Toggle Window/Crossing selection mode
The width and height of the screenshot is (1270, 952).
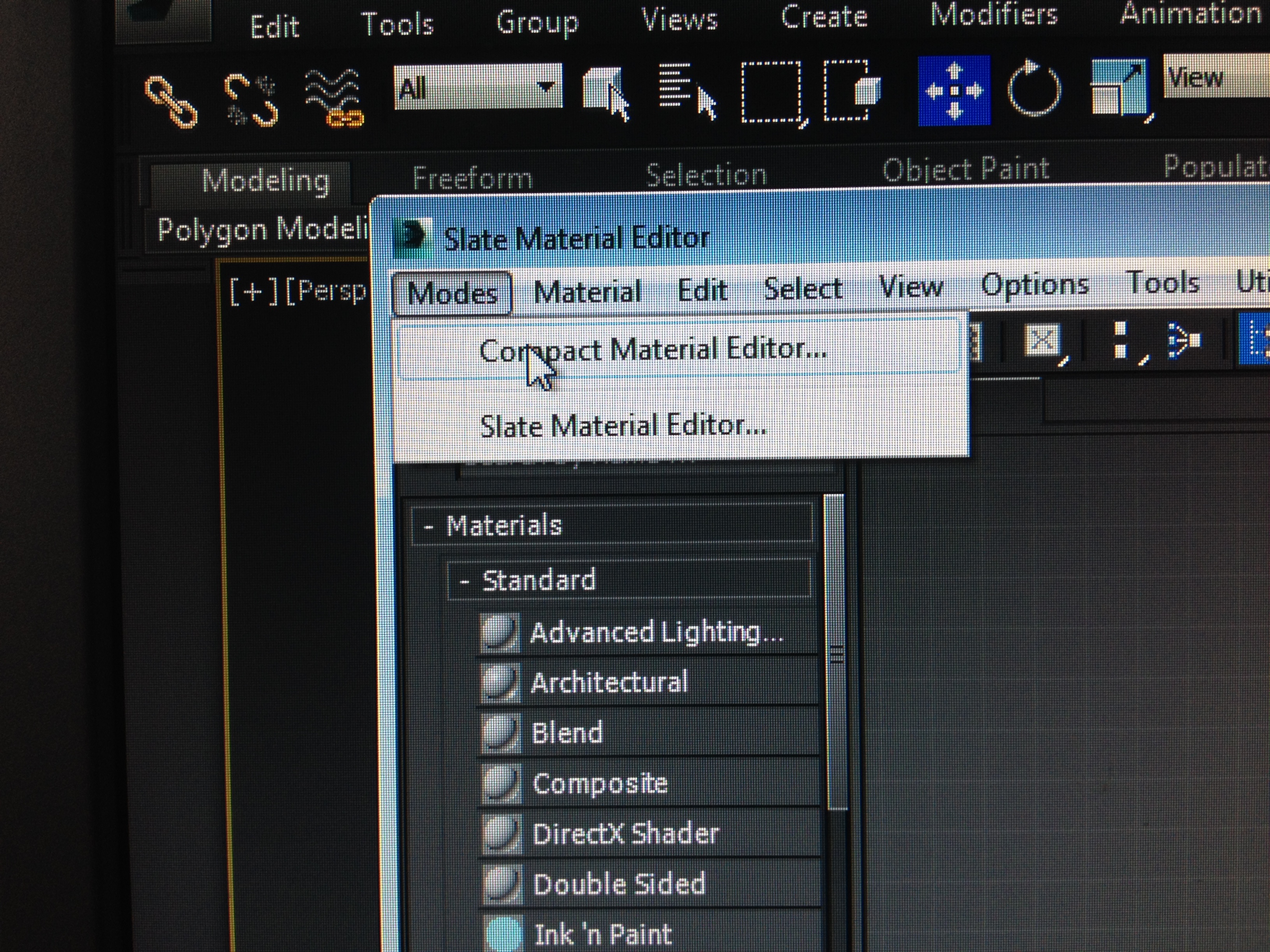pos(852,89)
